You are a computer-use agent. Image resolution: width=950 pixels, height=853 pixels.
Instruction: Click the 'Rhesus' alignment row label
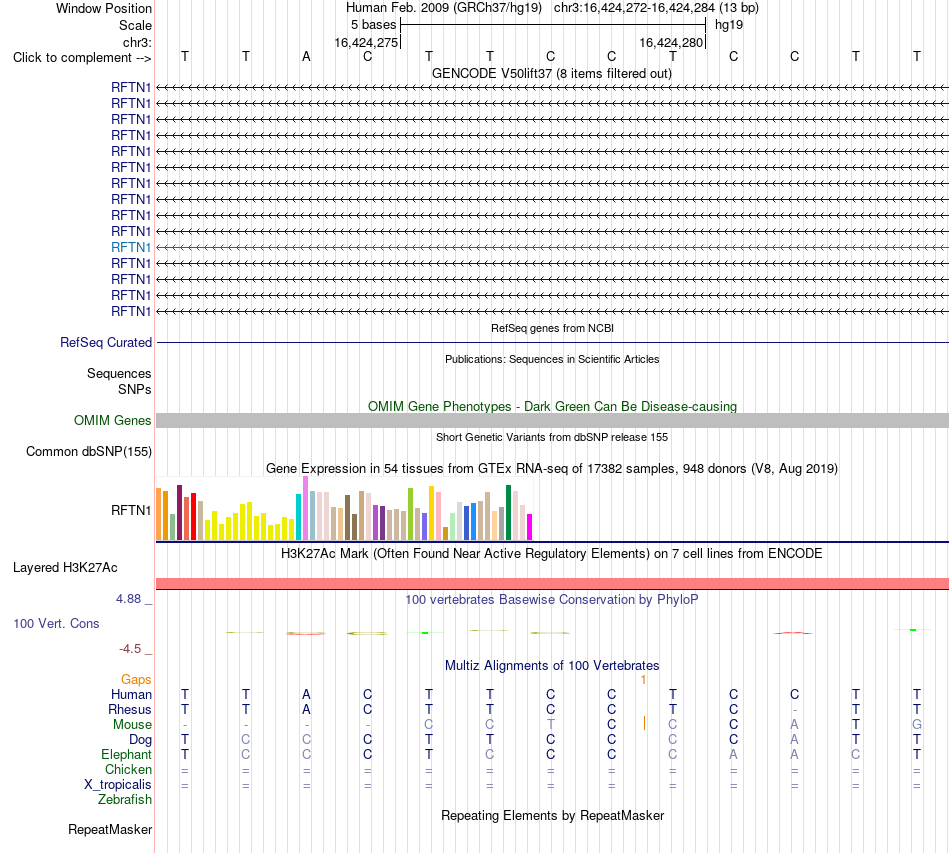(x=130, y=709)
